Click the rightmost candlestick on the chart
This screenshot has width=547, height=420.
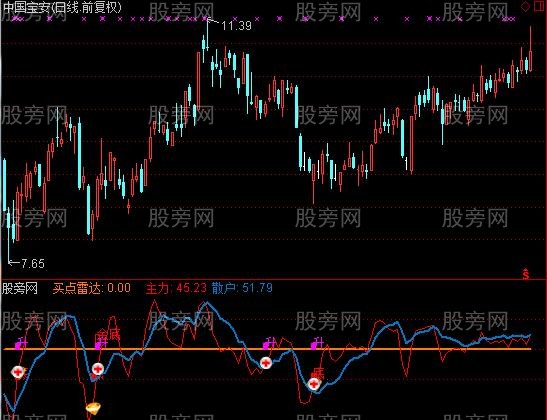point(531,49)
